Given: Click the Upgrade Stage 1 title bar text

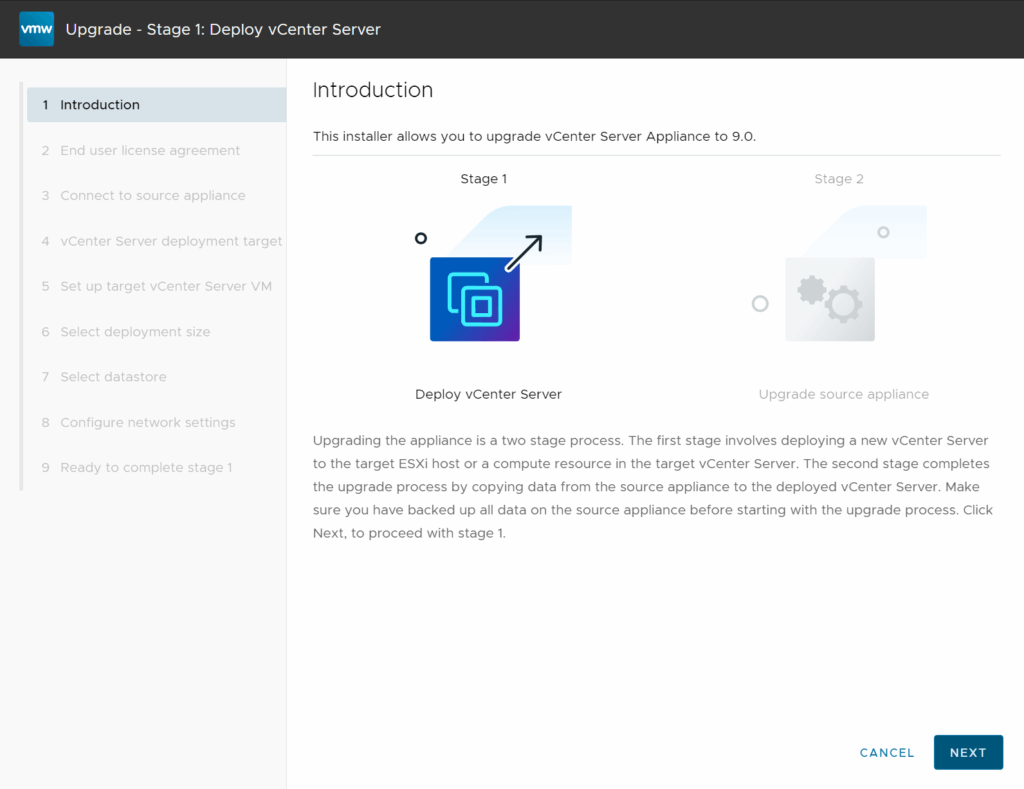Looking at the screenshot, I should tap(223, 29).
